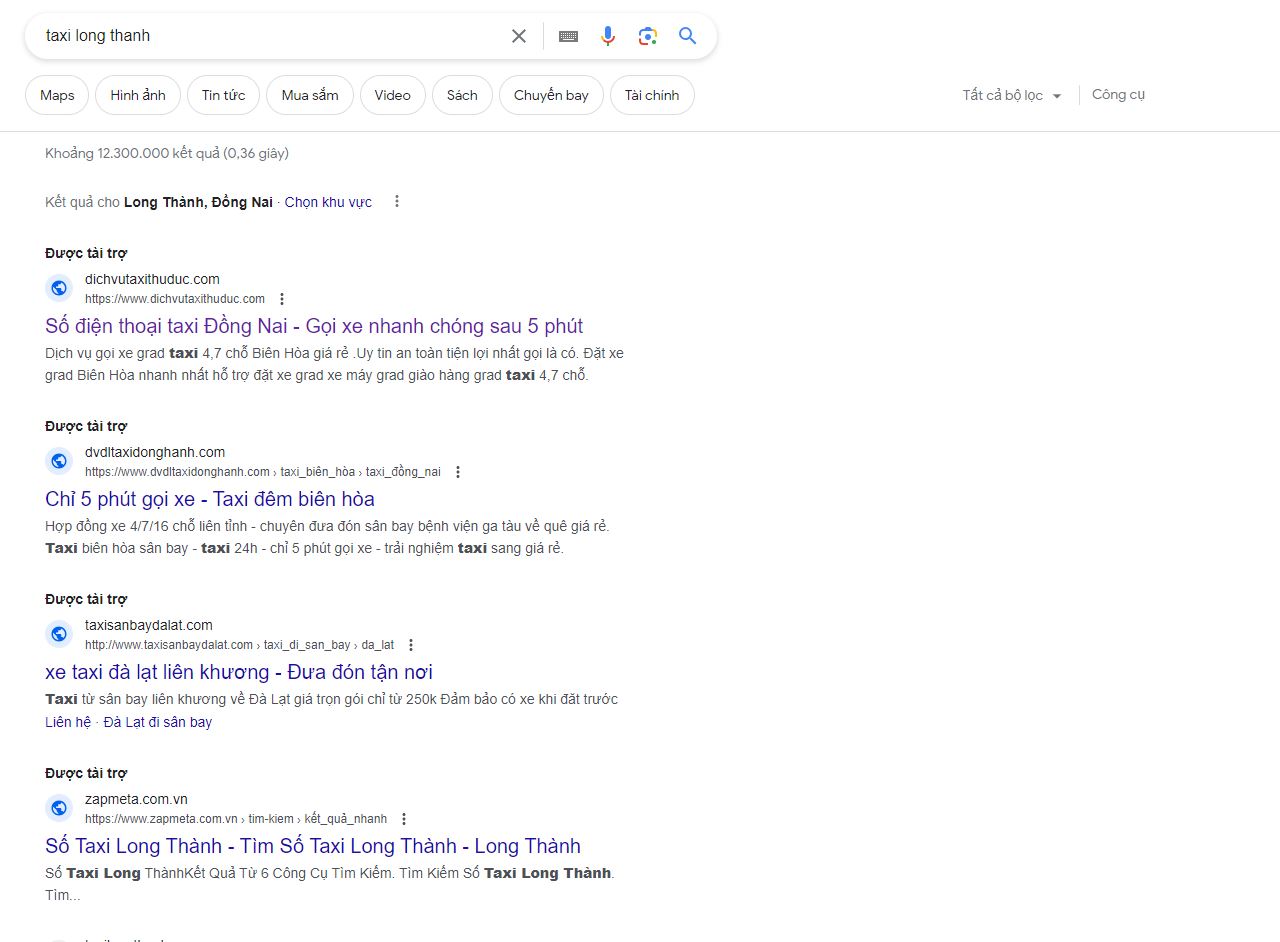The height and width of the screenshot is (942, 1280).
Task: Select the 'Tin tức' filter
Action: tap(223, 95)
